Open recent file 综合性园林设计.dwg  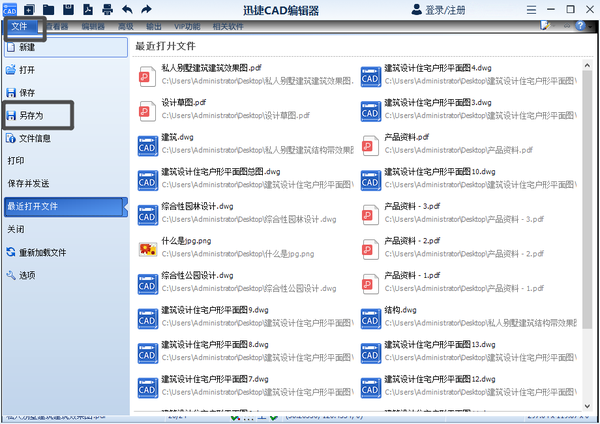pos(246,213)
